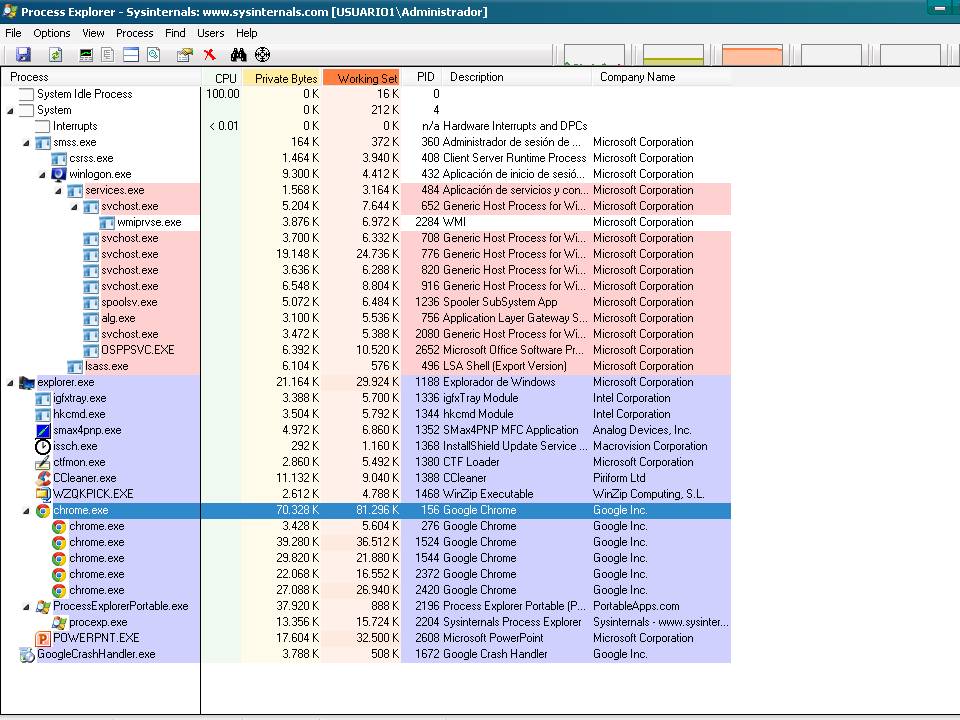Open the Help menu
The height and width of the screenshot is (720, 960).
(247, 33)
